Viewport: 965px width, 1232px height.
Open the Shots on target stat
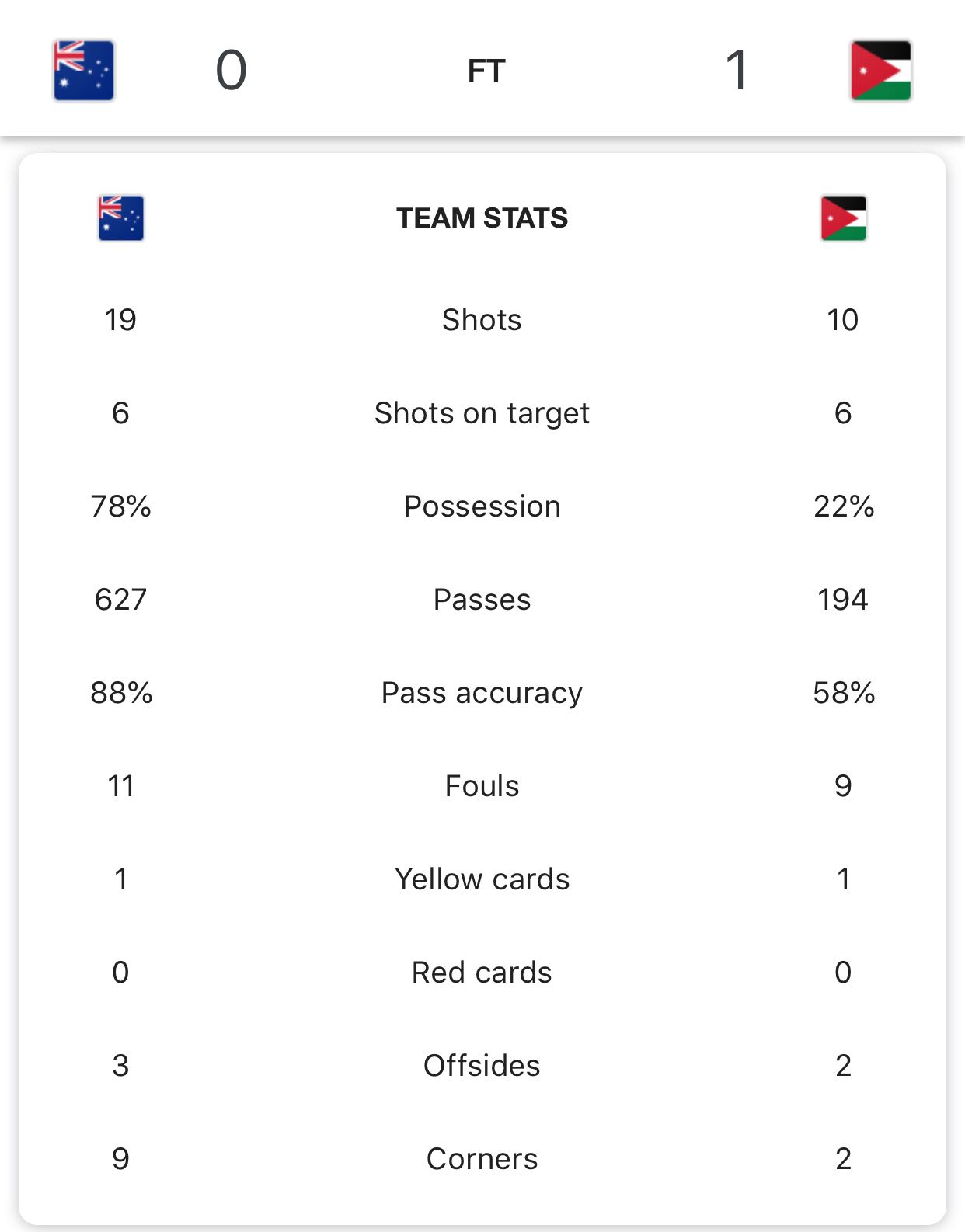[x=482, y=413]
